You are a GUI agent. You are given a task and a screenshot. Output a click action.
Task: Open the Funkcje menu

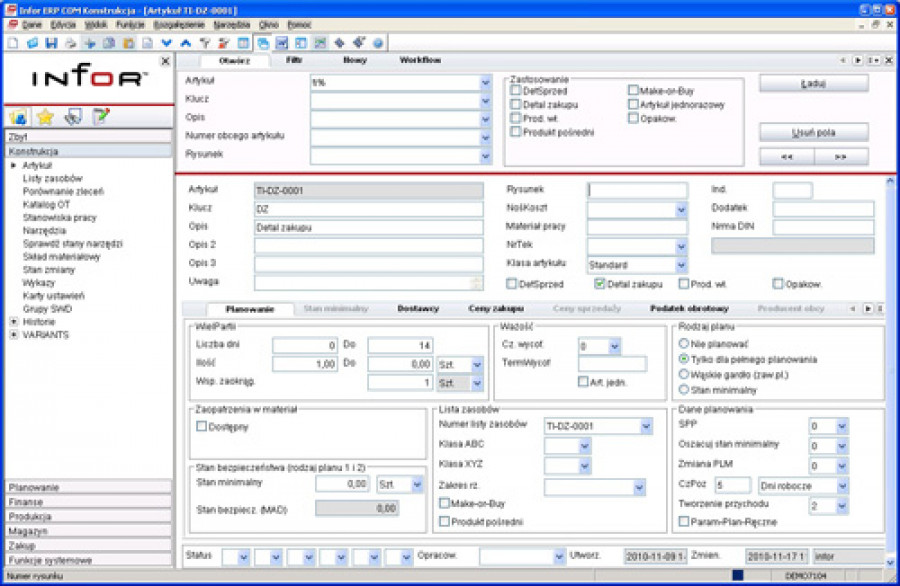[130, 25]
